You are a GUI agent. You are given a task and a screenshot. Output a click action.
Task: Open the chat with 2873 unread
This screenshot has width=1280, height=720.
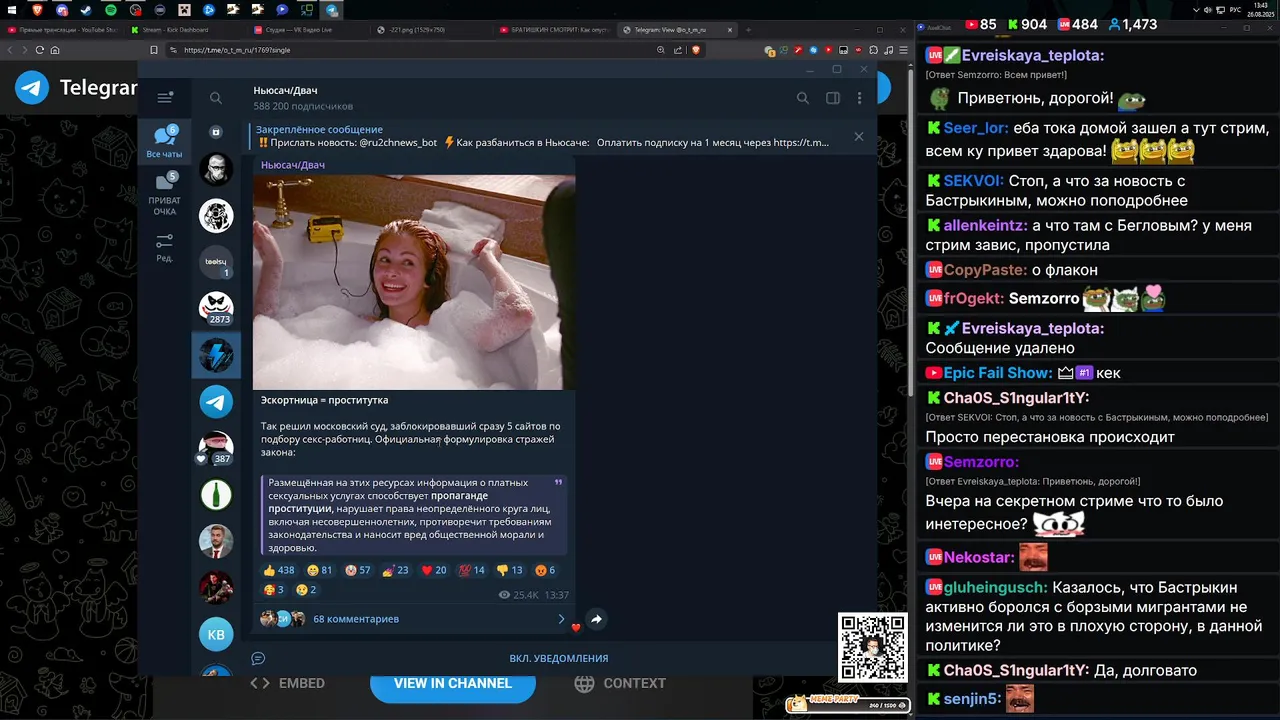(x=216, y=308)
